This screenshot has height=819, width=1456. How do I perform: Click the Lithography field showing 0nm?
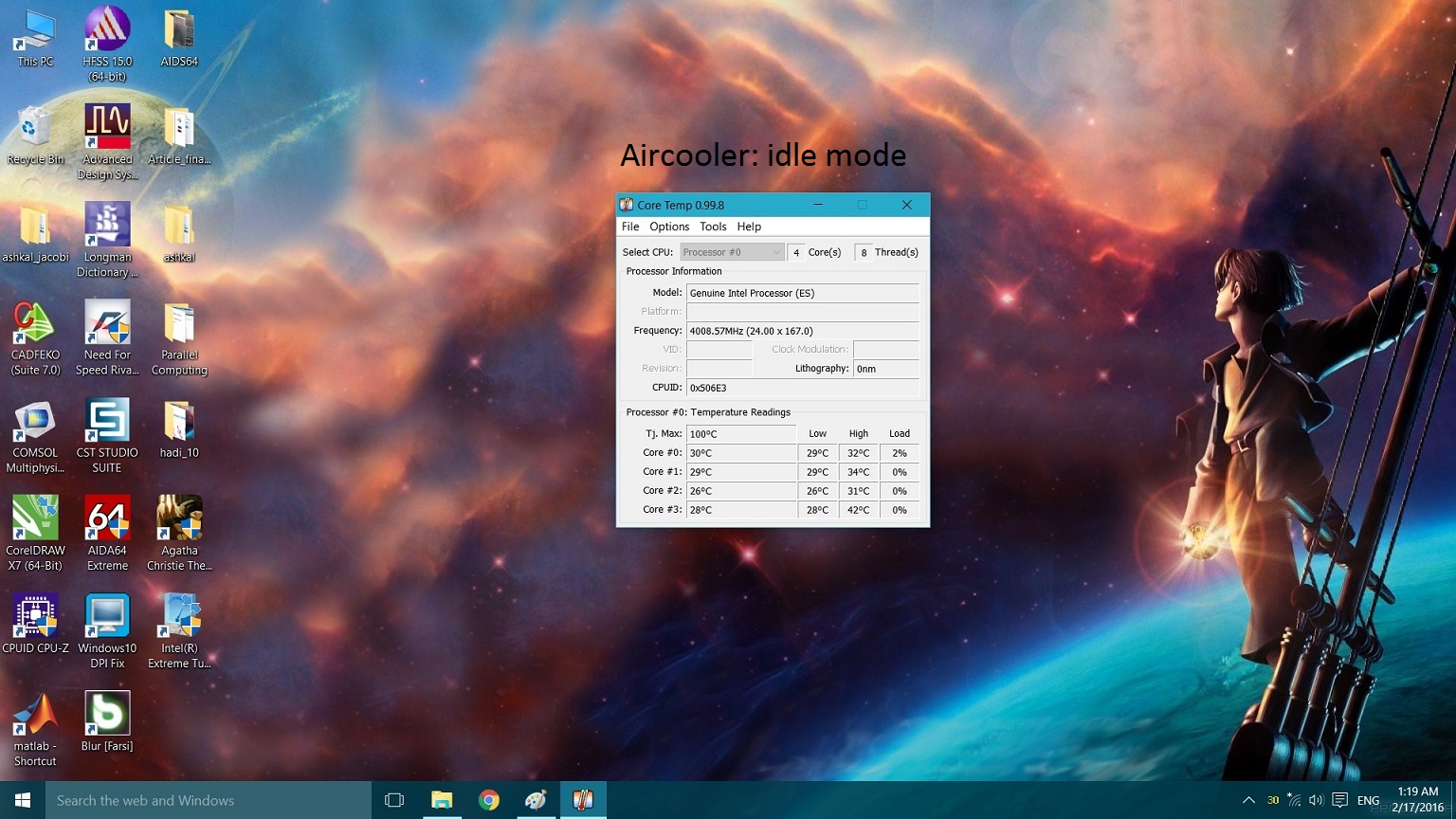coord(886,369)
